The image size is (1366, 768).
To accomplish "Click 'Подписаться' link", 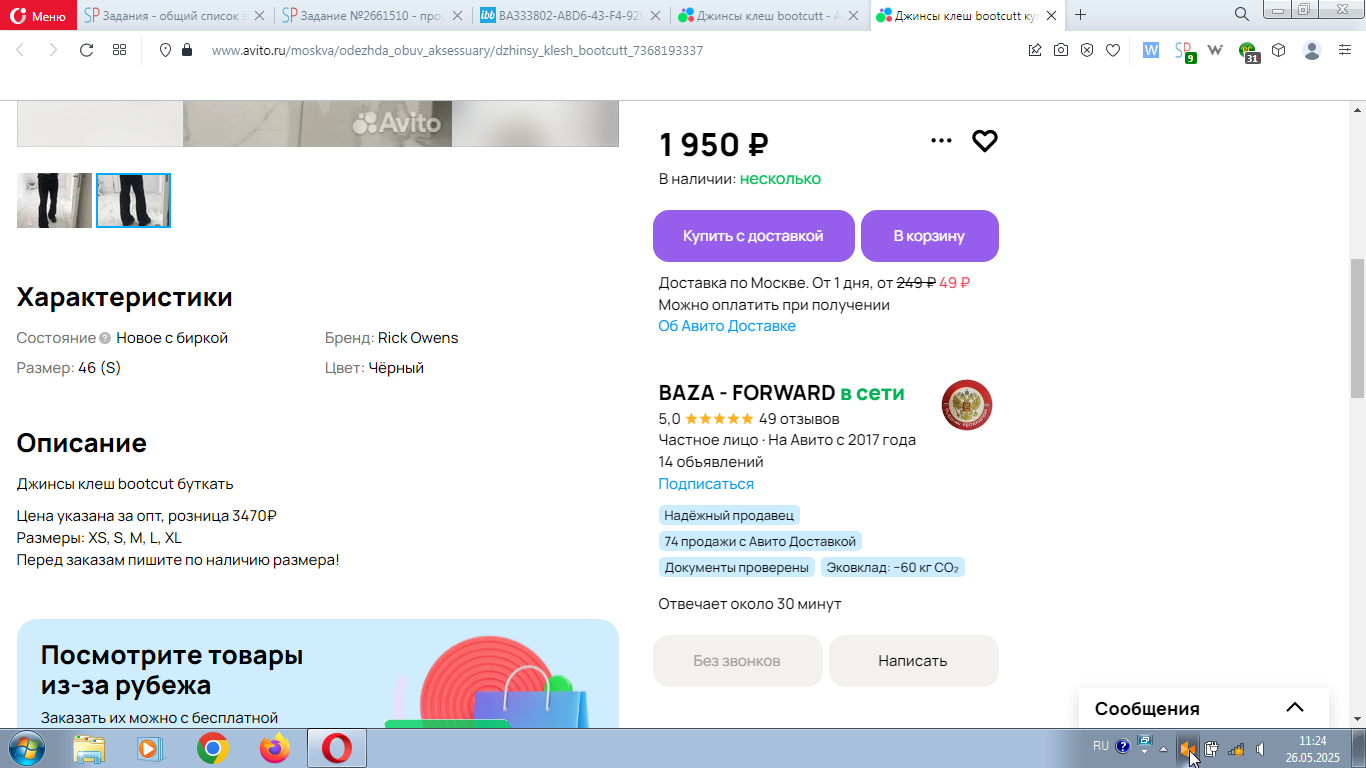I will (x=706, y=484).
